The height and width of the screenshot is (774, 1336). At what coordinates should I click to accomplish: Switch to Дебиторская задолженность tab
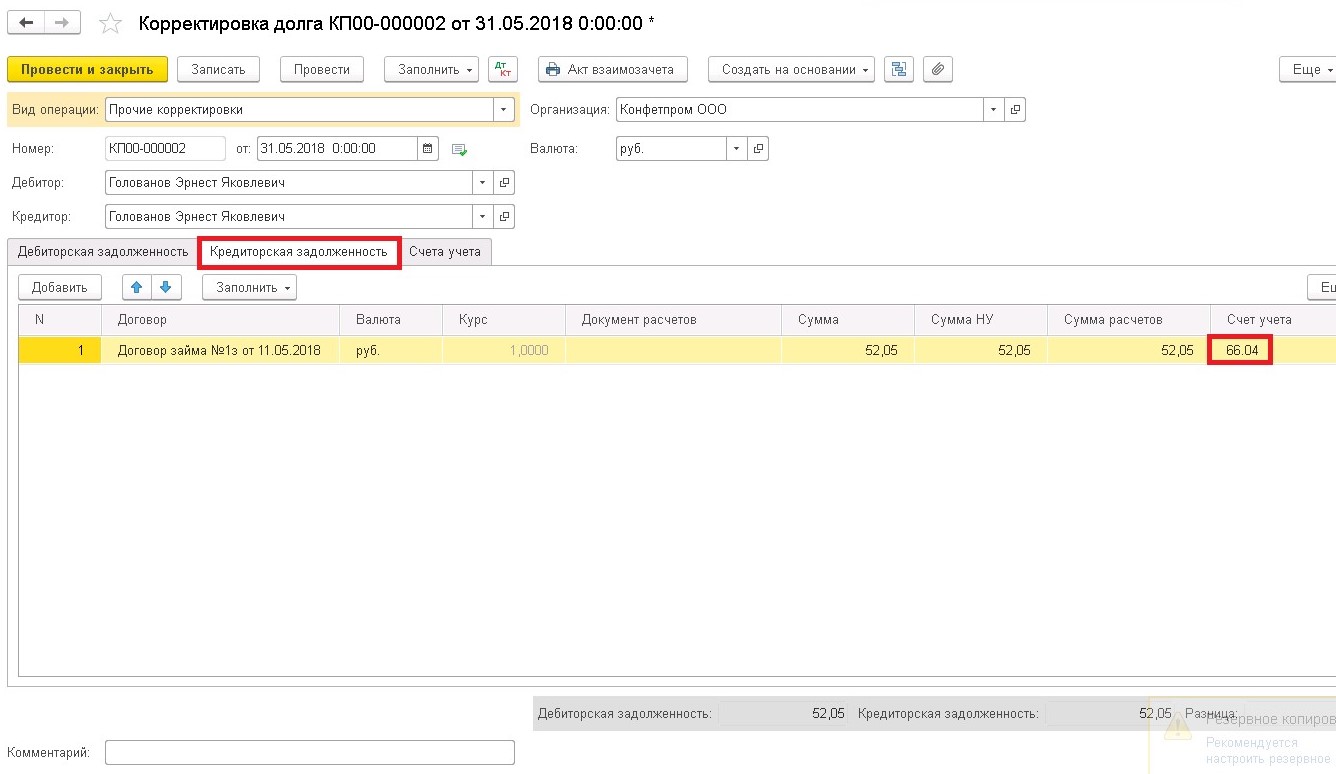pyautogui.click(x=103, y=251)
